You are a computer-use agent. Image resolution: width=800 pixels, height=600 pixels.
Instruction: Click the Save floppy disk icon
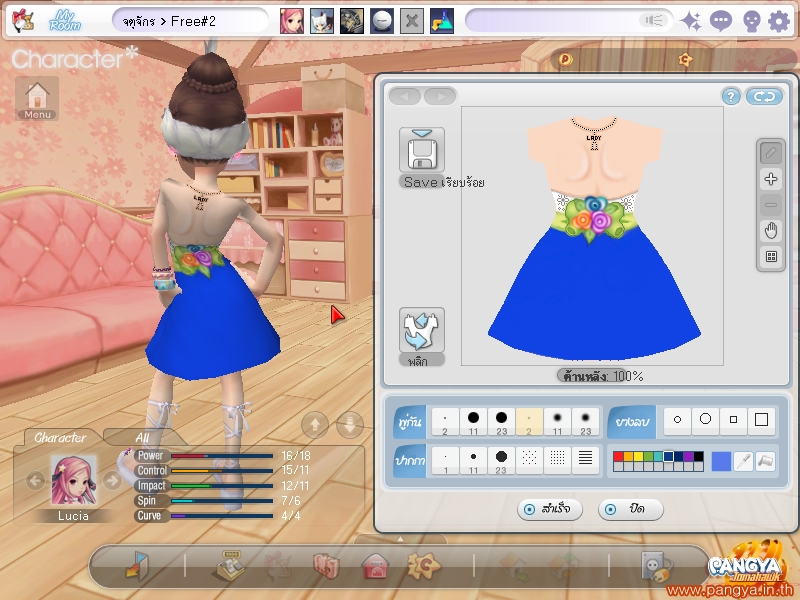click(421, 151)
